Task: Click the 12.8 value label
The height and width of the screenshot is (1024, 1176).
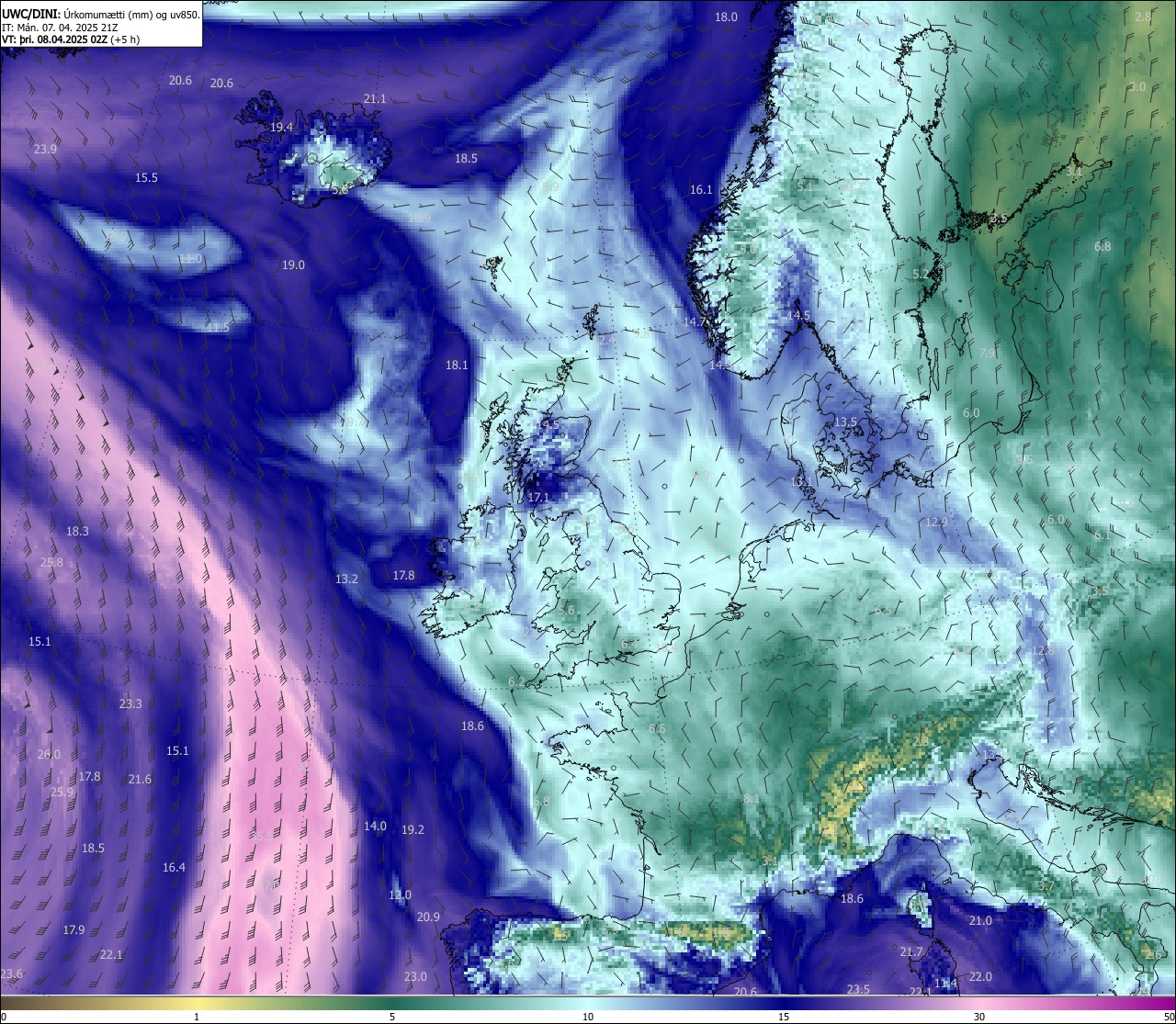Action: tap(1043, 650)
